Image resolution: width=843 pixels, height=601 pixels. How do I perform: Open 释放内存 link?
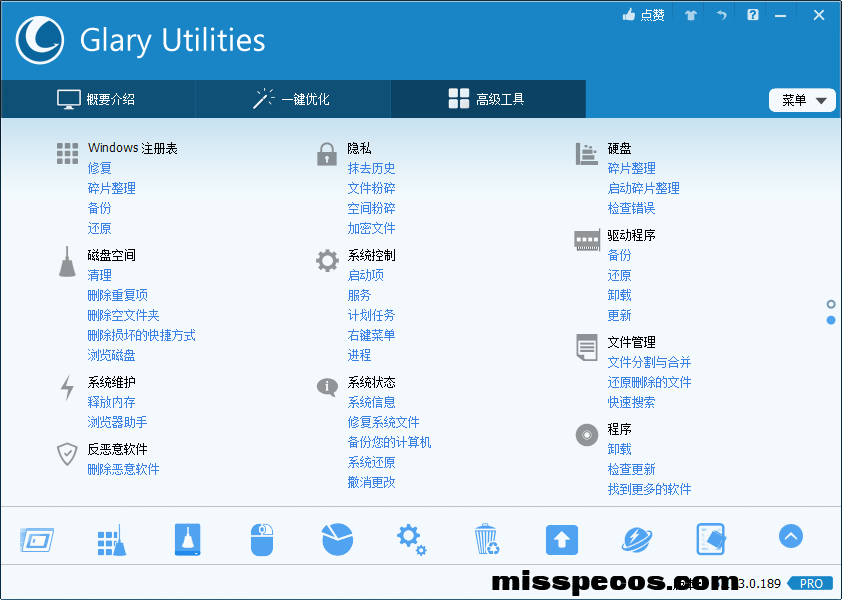pyautogui.click(x=111, y=402)
